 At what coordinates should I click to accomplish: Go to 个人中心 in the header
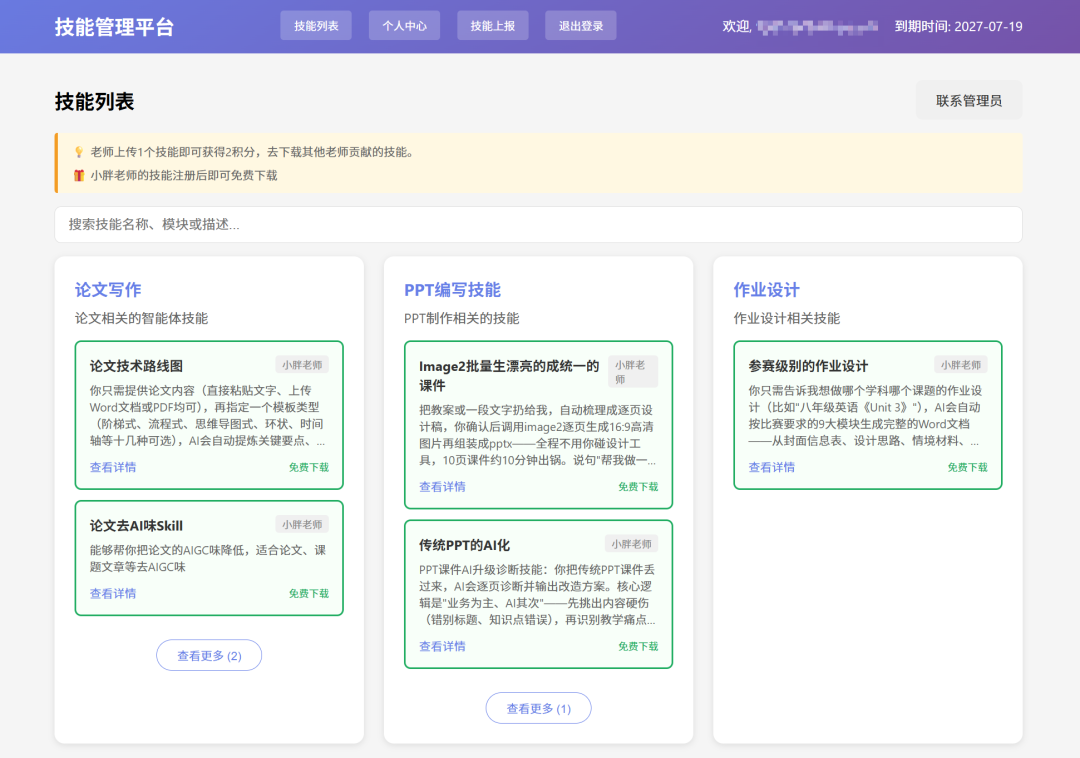[x=404, y=25]
